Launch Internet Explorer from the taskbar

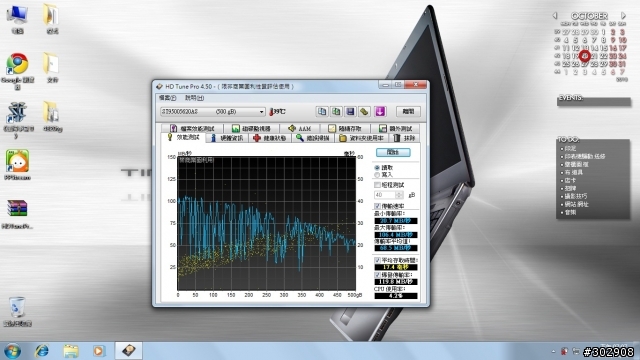tap(42, 351)
